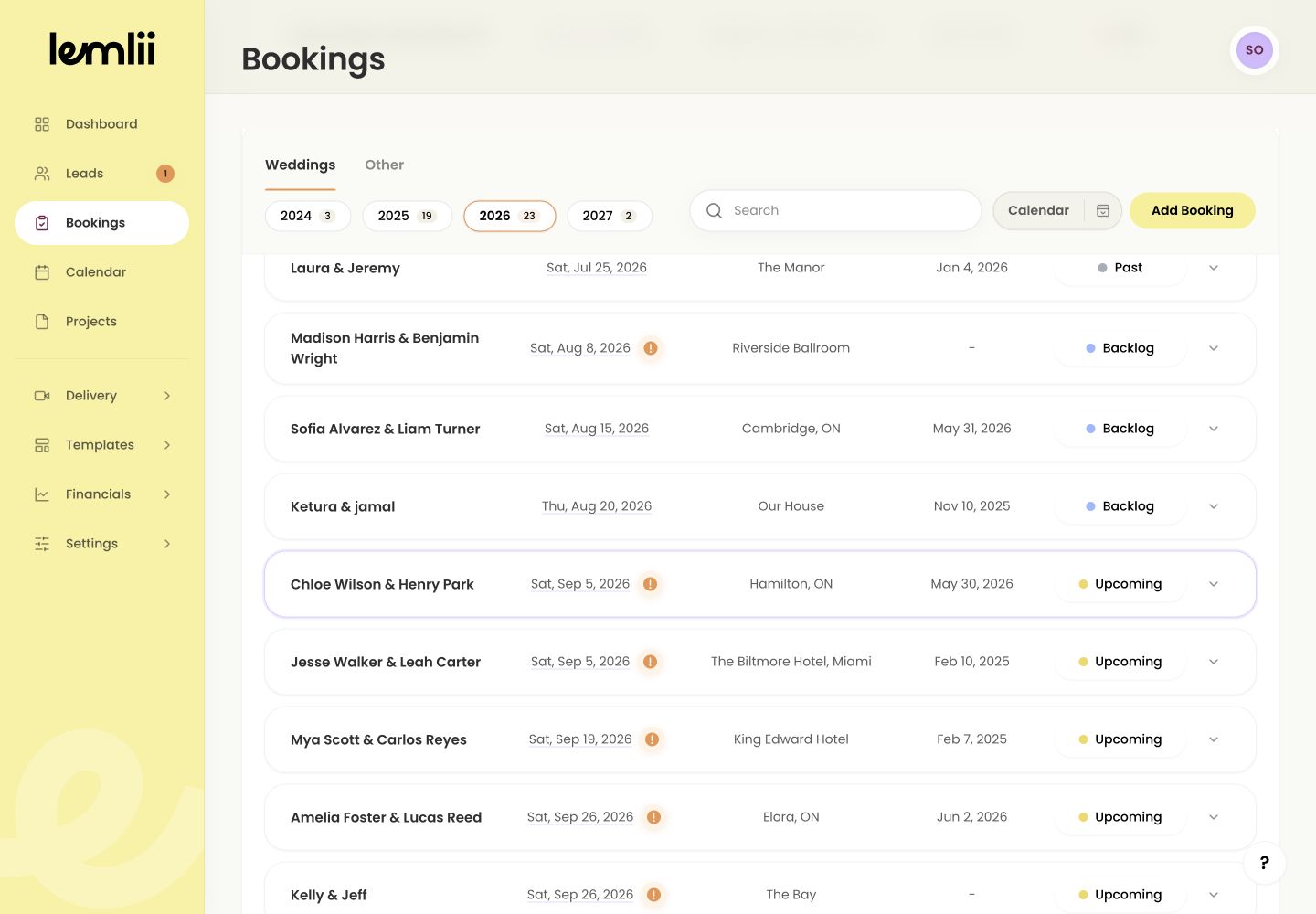The width and height of the screenshot is (1316, 914).
Task: Expand the Laura & Jeremy booking row
Action: coord(1214,268)
